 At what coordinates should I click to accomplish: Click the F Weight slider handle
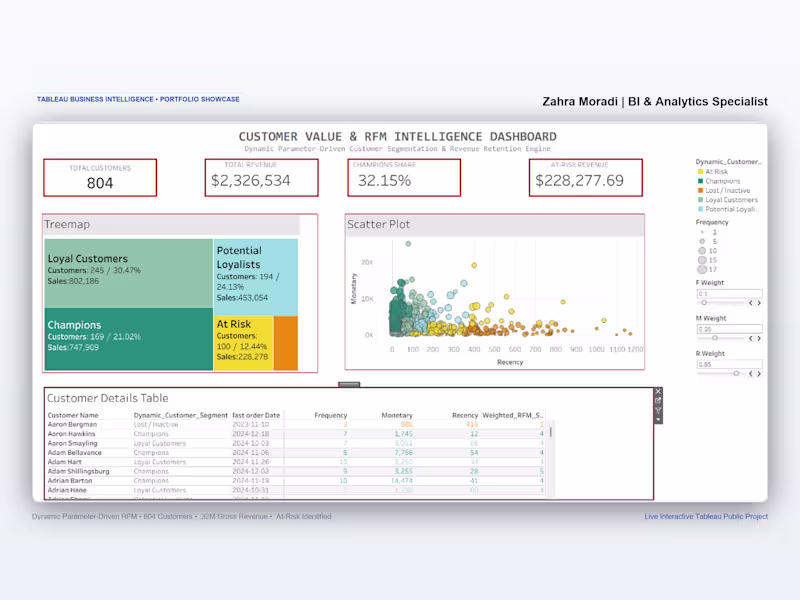click(x=704, y=303)
